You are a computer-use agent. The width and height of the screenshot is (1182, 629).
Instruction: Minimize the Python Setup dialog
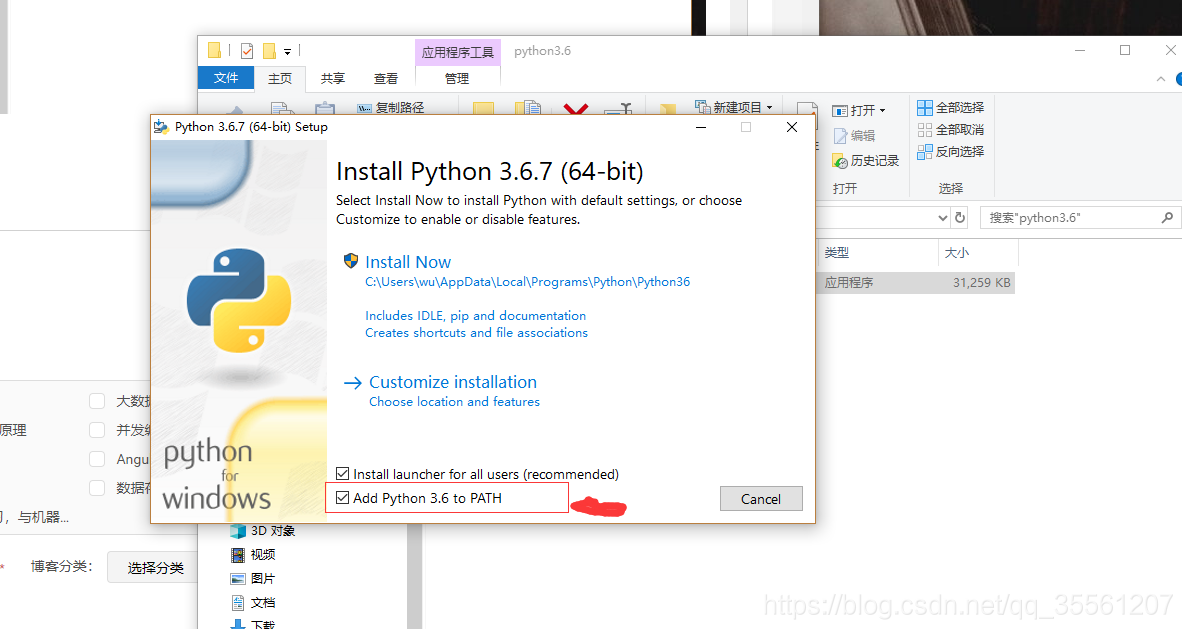point(701,127)
